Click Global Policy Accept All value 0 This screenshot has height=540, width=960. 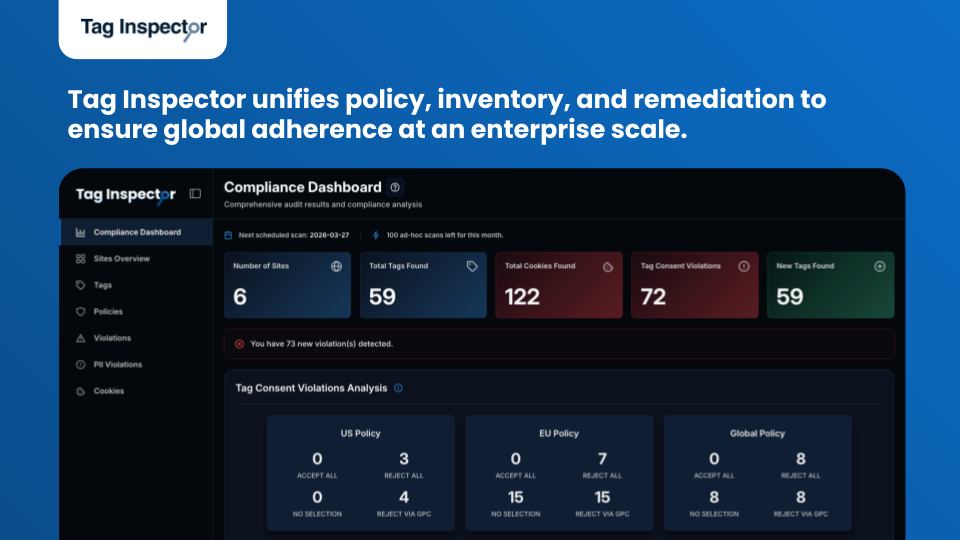click(x=714, y=459)
